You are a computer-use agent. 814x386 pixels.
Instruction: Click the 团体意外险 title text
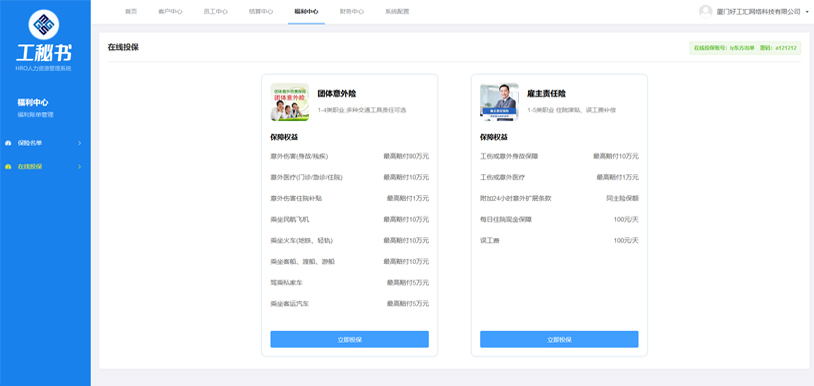click(336, 94)
